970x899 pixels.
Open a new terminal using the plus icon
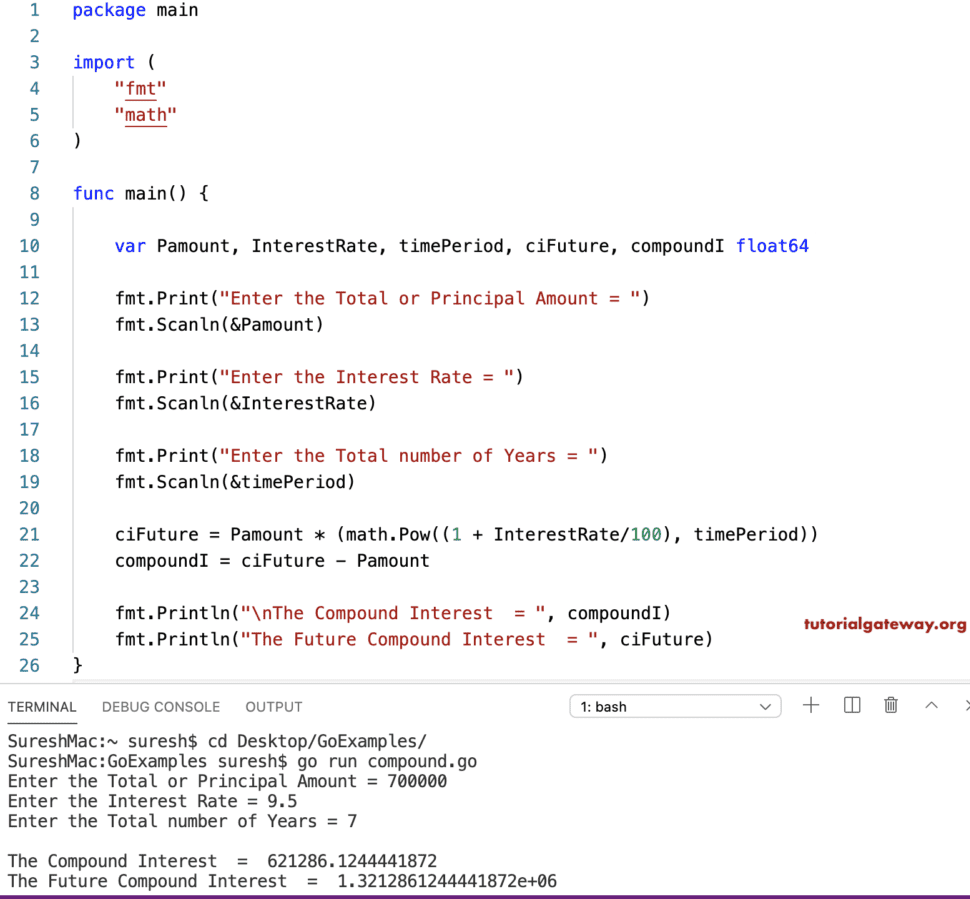pyautogui.click(x=811, y=705)
